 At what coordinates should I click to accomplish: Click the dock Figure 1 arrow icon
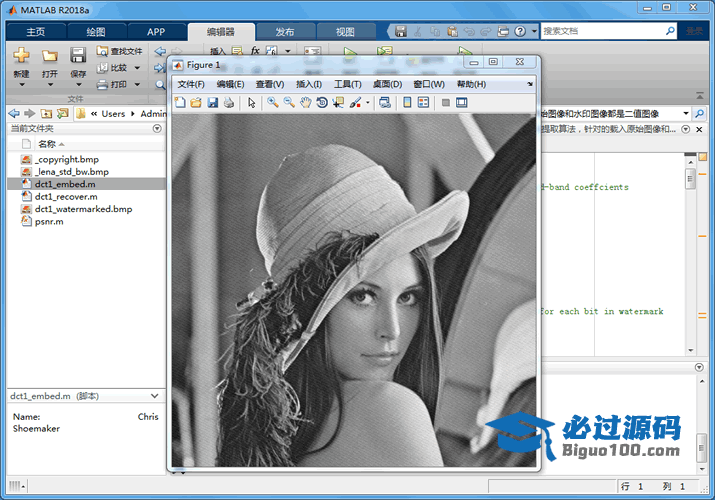click(529, 84)
